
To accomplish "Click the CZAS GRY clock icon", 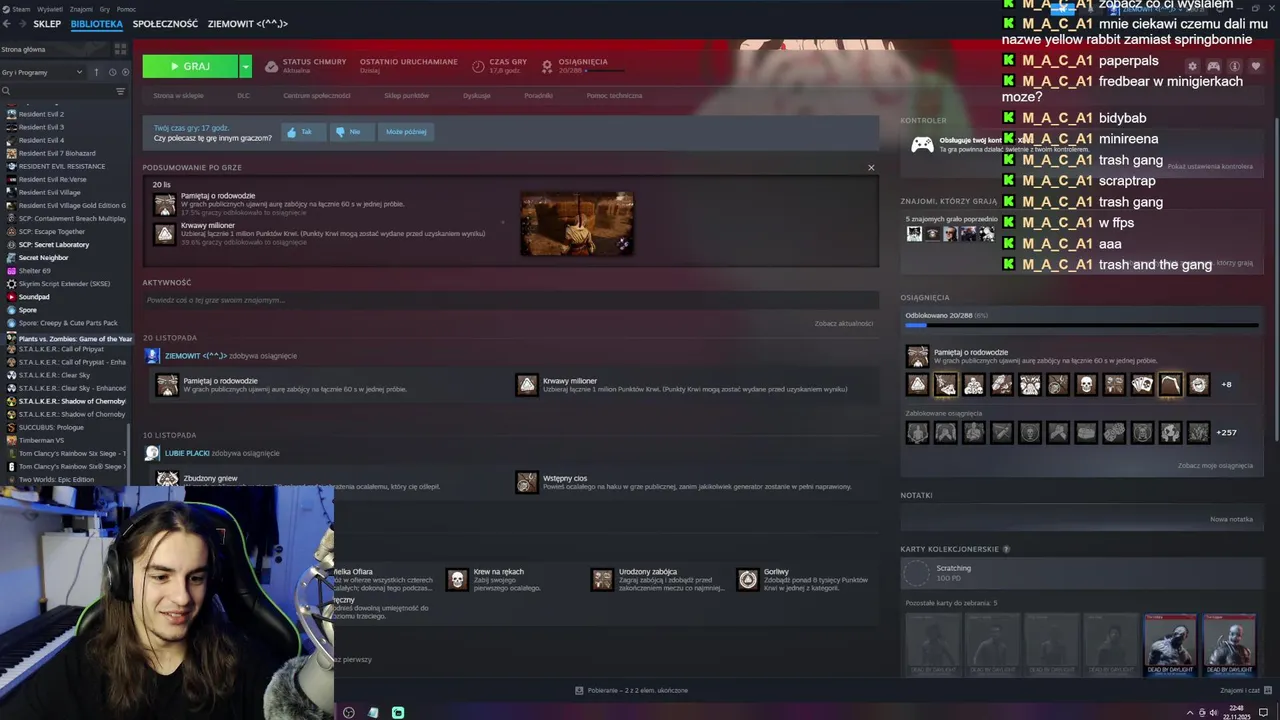I will pos(478,66).
